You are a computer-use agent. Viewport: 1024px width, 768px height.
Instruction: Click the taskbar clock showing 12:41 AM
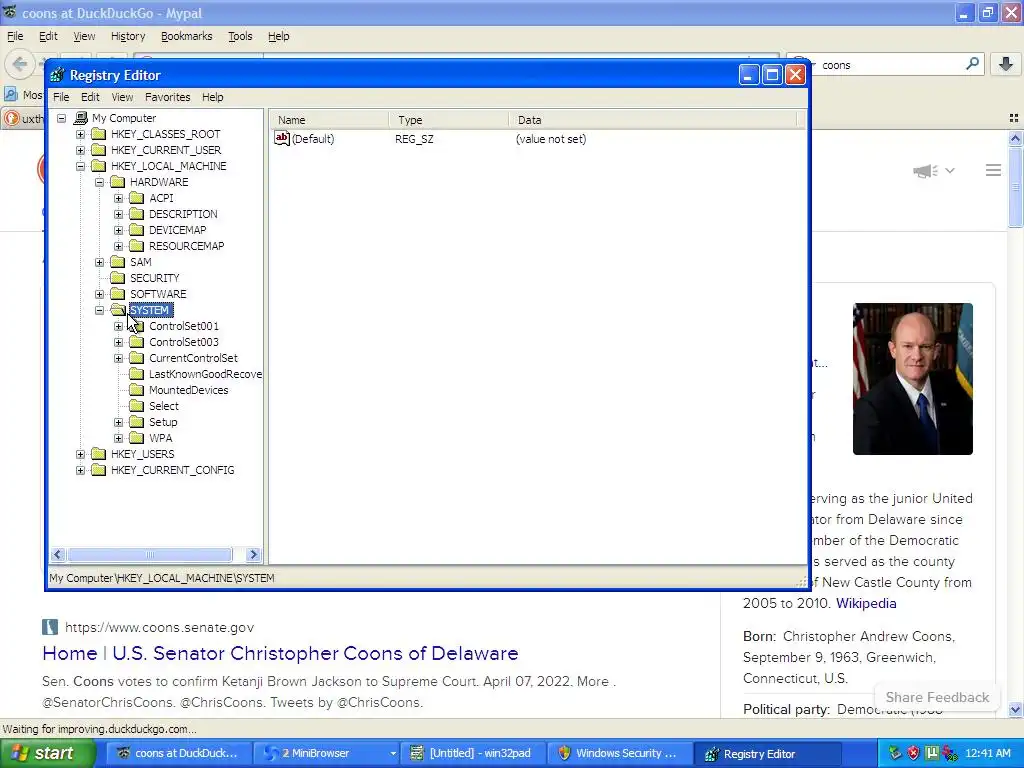(987, 753)
